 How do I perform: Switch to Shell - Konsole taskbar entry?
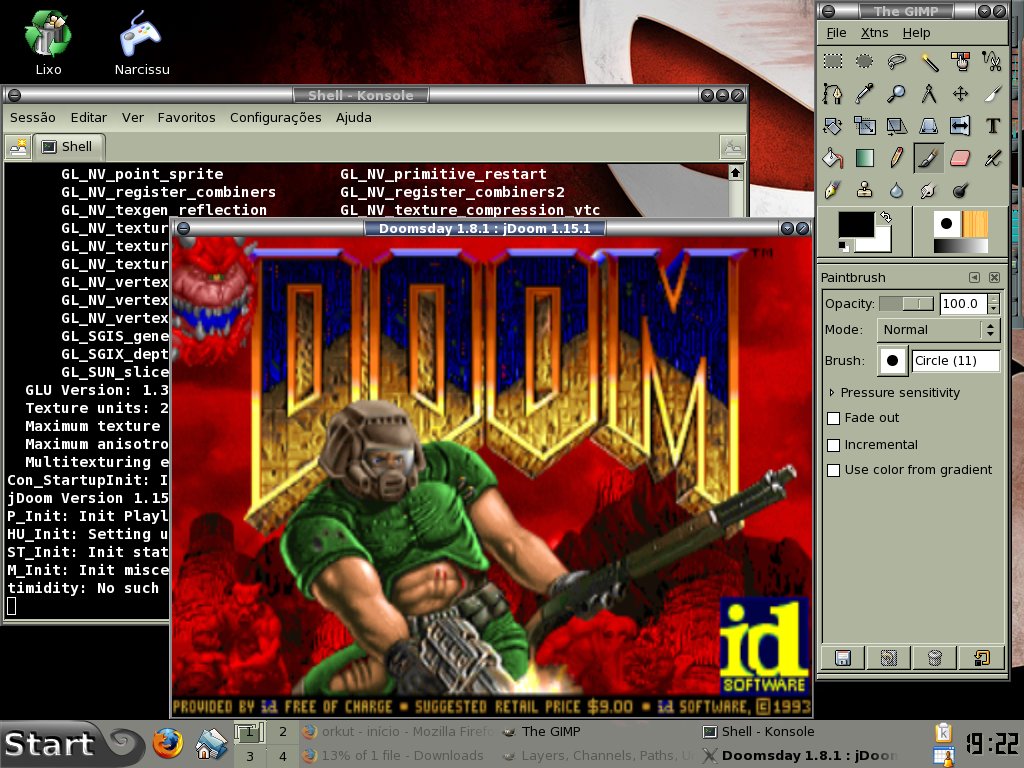pyautogui.click(x=759, y=731)
